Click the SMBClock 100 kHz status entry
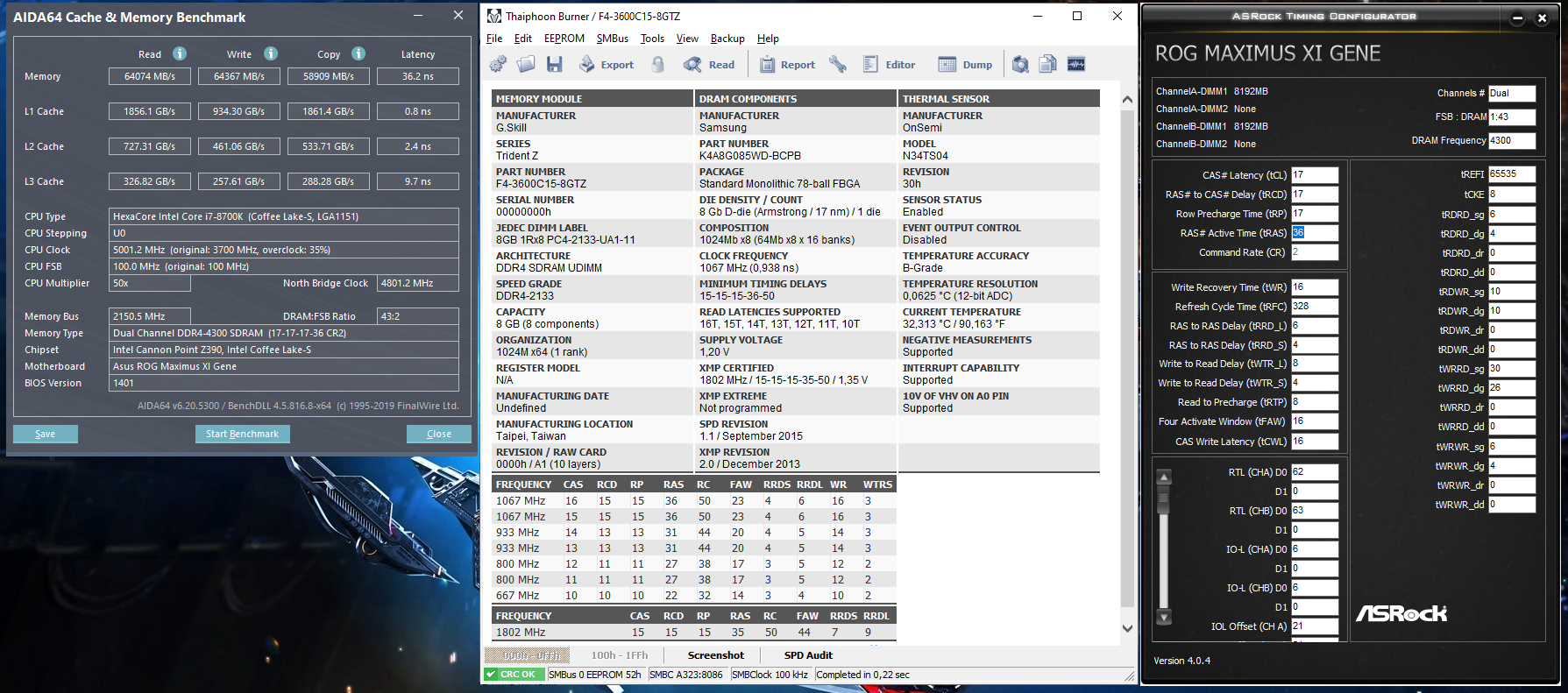This screenshot has height=693, width=1568. [x=770, y=675]
